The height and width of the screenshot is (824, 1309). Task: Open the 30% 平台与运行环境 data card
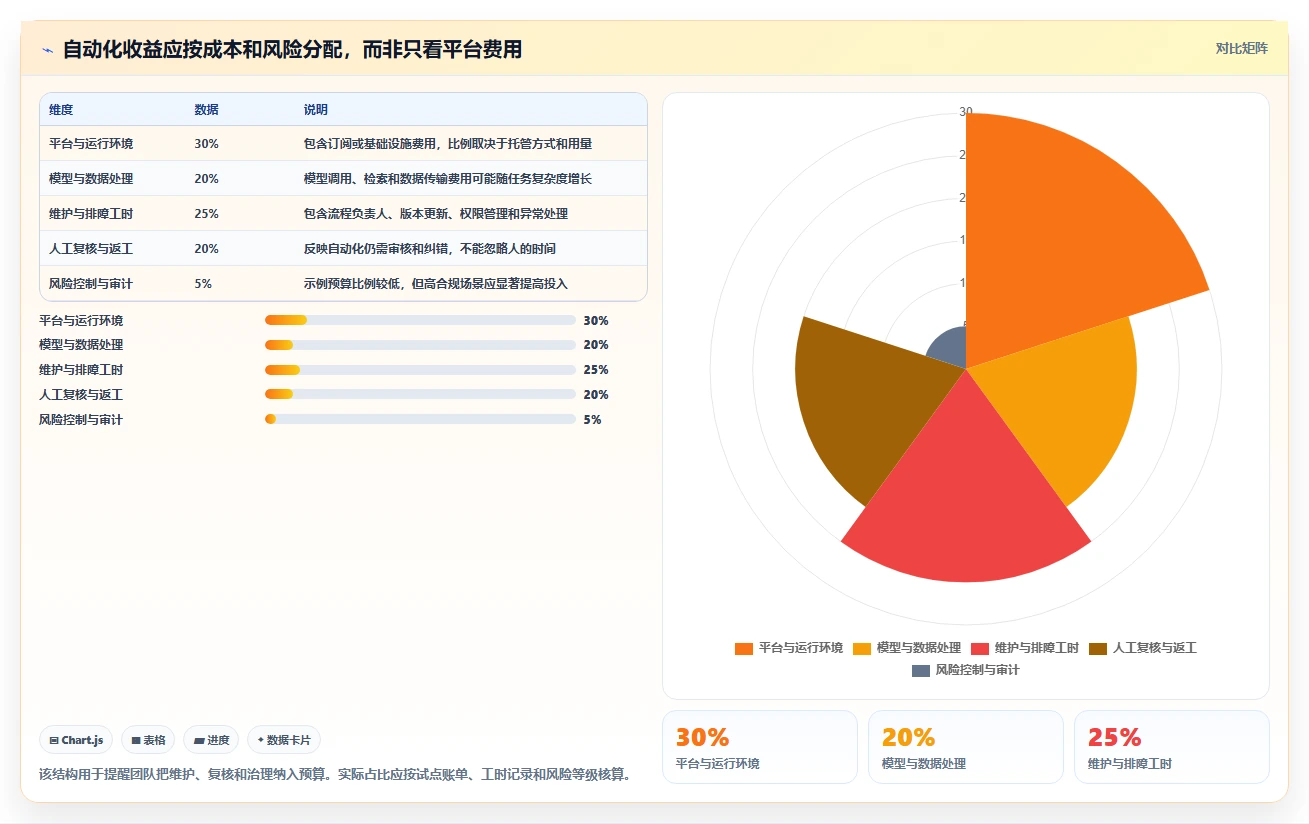759,747
